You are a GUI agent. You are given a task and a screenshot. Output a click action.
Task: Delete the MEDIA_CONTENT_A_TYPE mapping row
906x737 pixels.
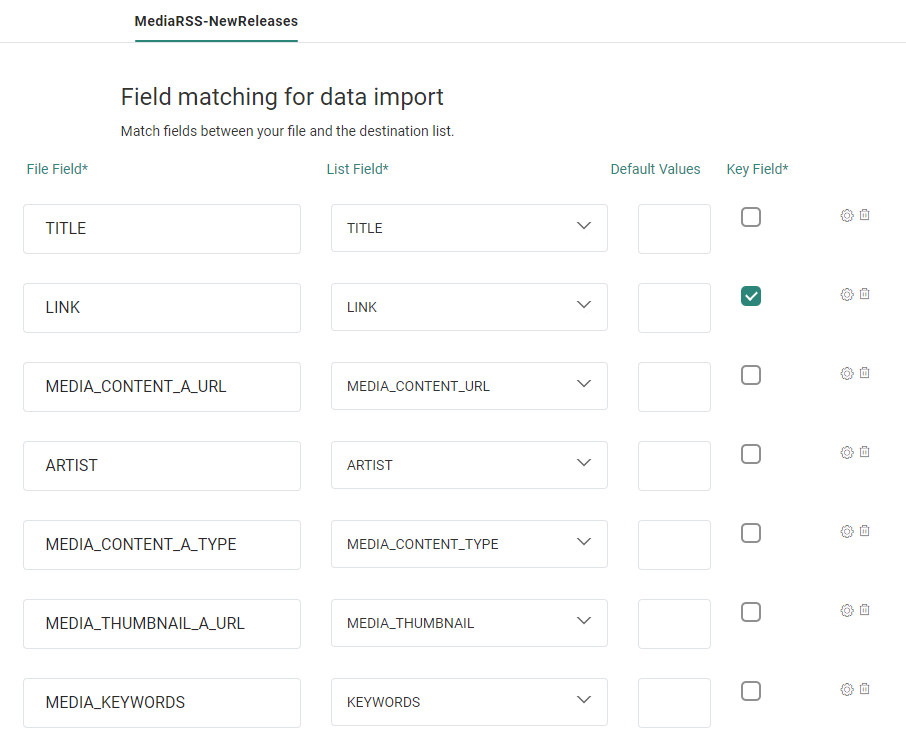coord(865,531)
